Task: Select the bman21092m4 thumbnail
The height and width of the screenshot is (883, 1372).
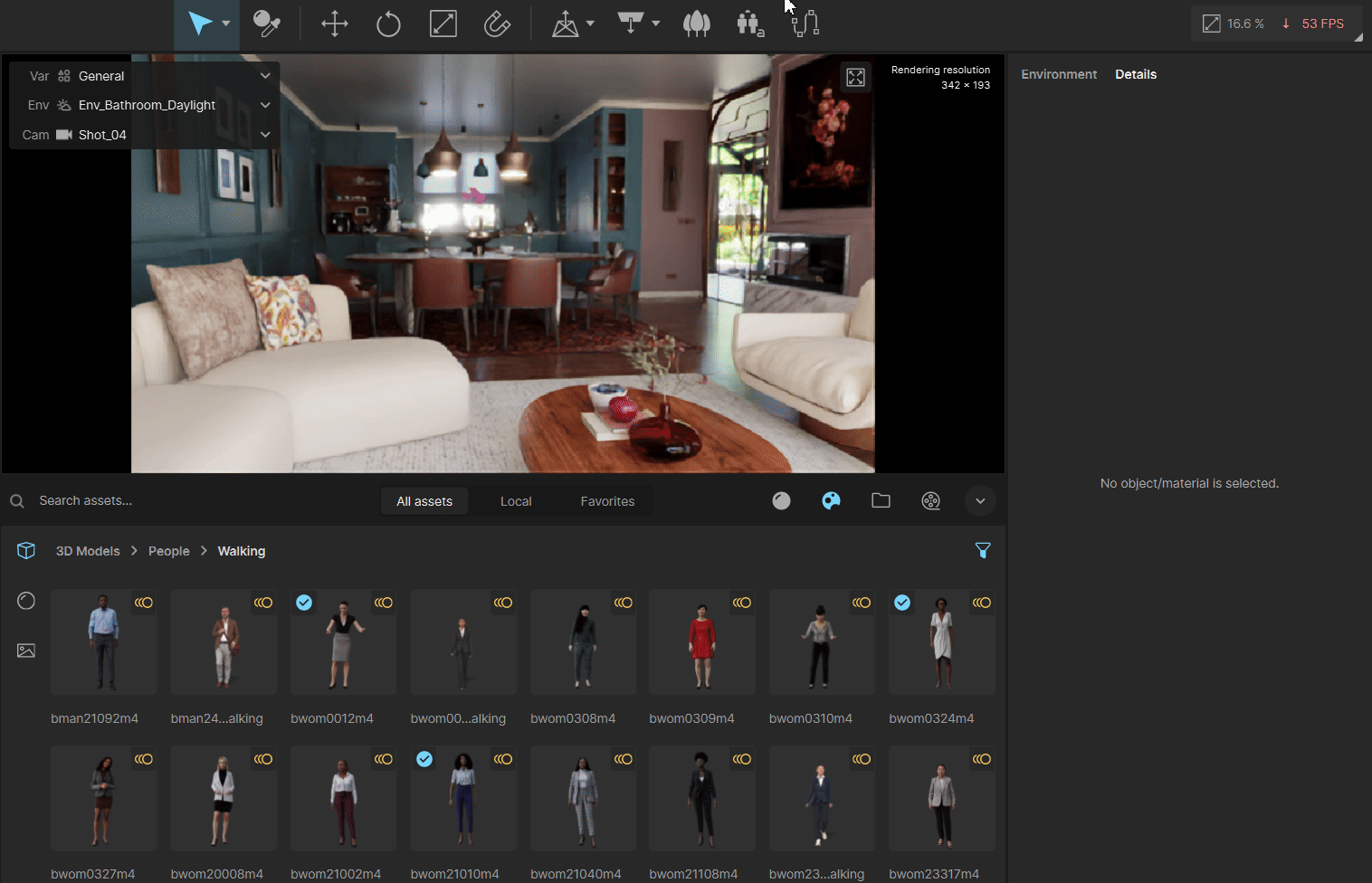Action: (x=103, y=642)
